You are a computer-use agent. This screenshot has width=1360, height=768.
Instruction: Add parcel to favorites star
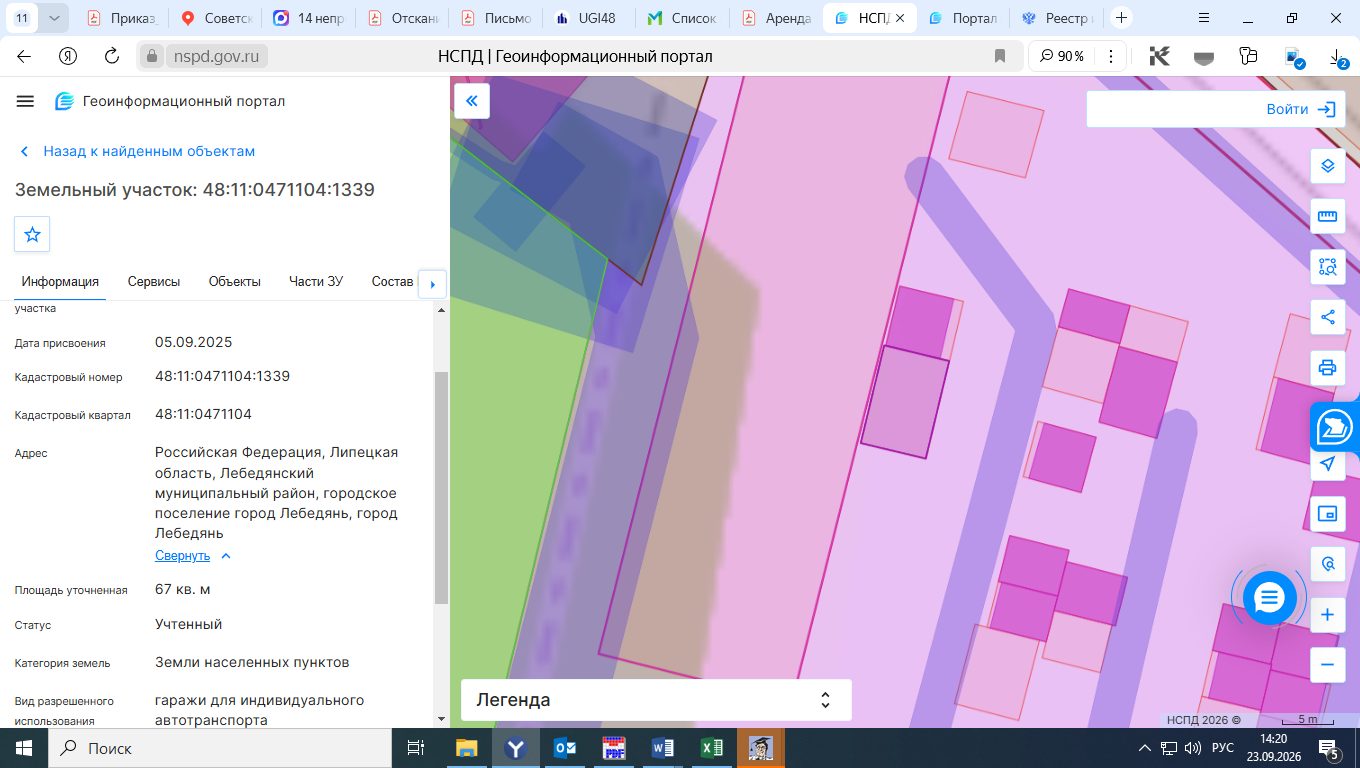[x=32, y=234]
